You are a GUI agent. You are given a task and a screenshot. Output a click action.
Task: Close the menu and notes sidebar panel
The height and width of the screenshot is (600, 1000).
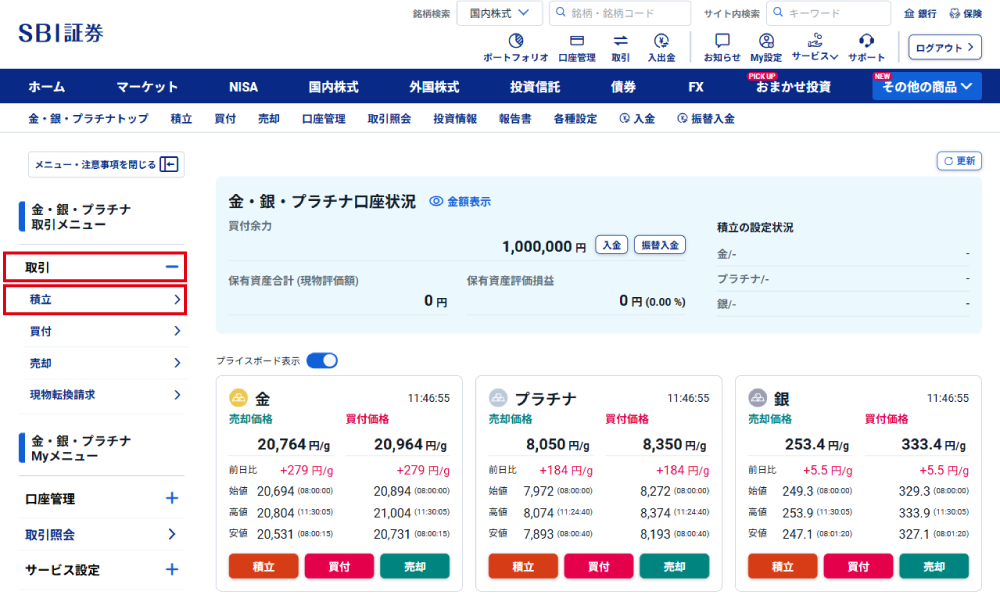(x=105, y=165)
